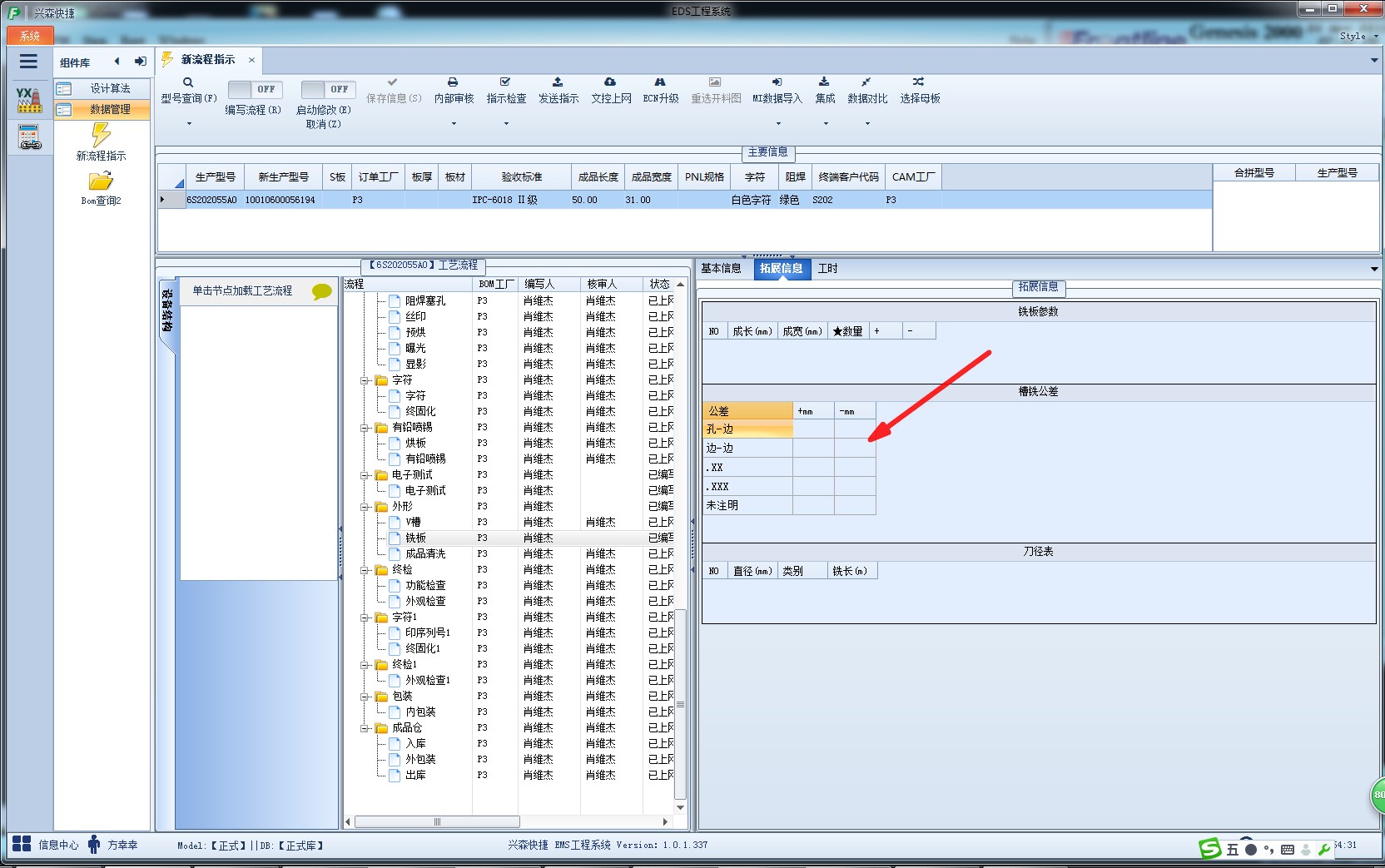
Task: Select the 成品清洗 process node
Action: click(425, 554)
